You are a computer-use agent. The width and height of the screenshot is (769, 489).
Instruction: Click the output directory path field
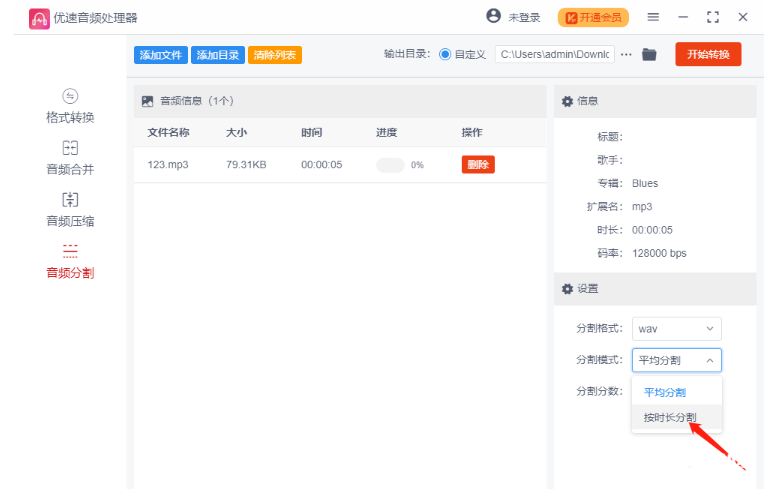pos(555,54)
